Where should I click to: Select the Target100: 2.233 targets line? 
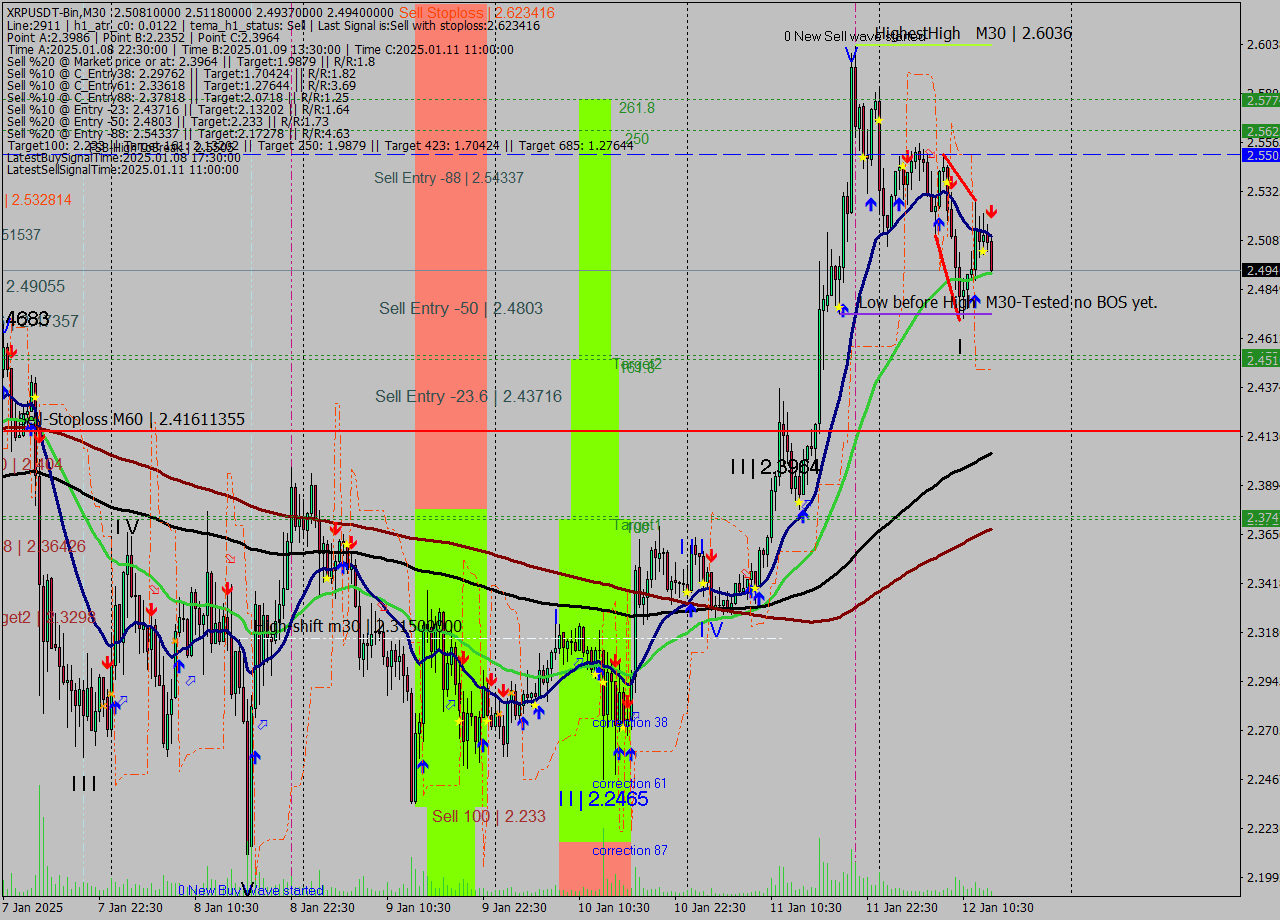click(x=320, y=146)
